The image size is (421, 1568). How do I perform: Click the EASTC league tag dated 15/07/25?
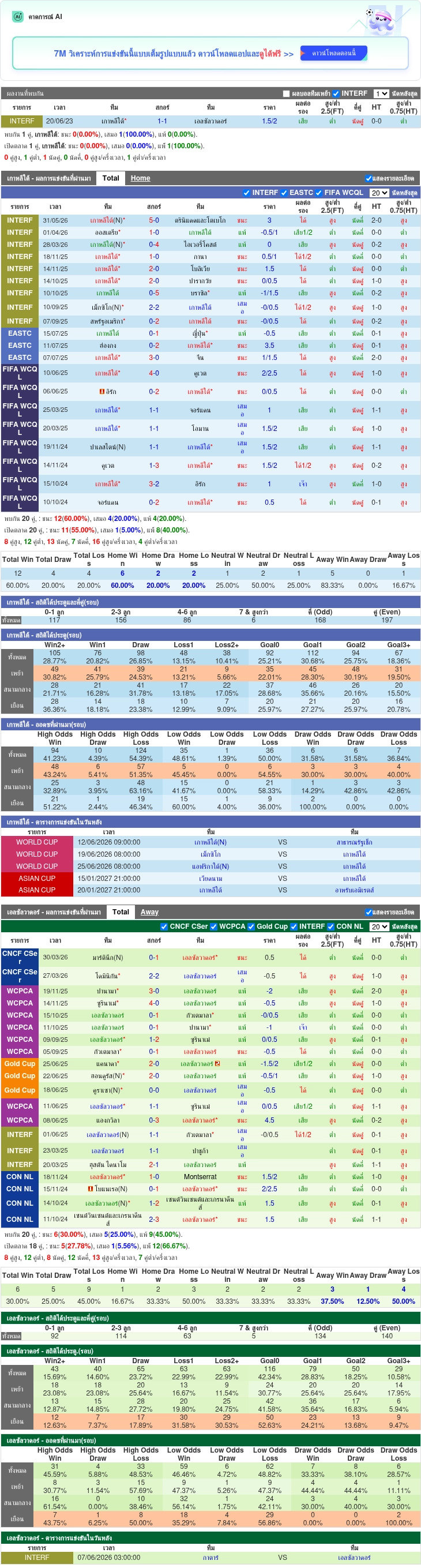point(20,333)
